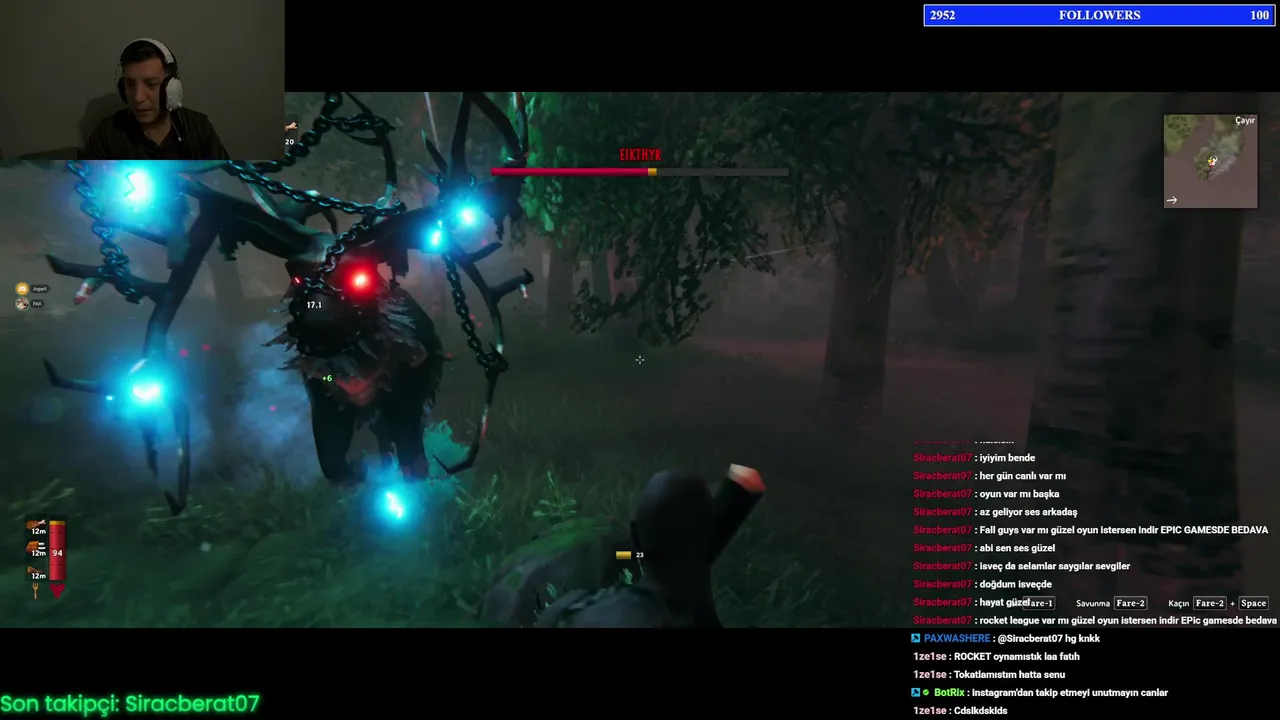
Task: Click the arrow ammo icon showing 20
Action: [290, 127]
